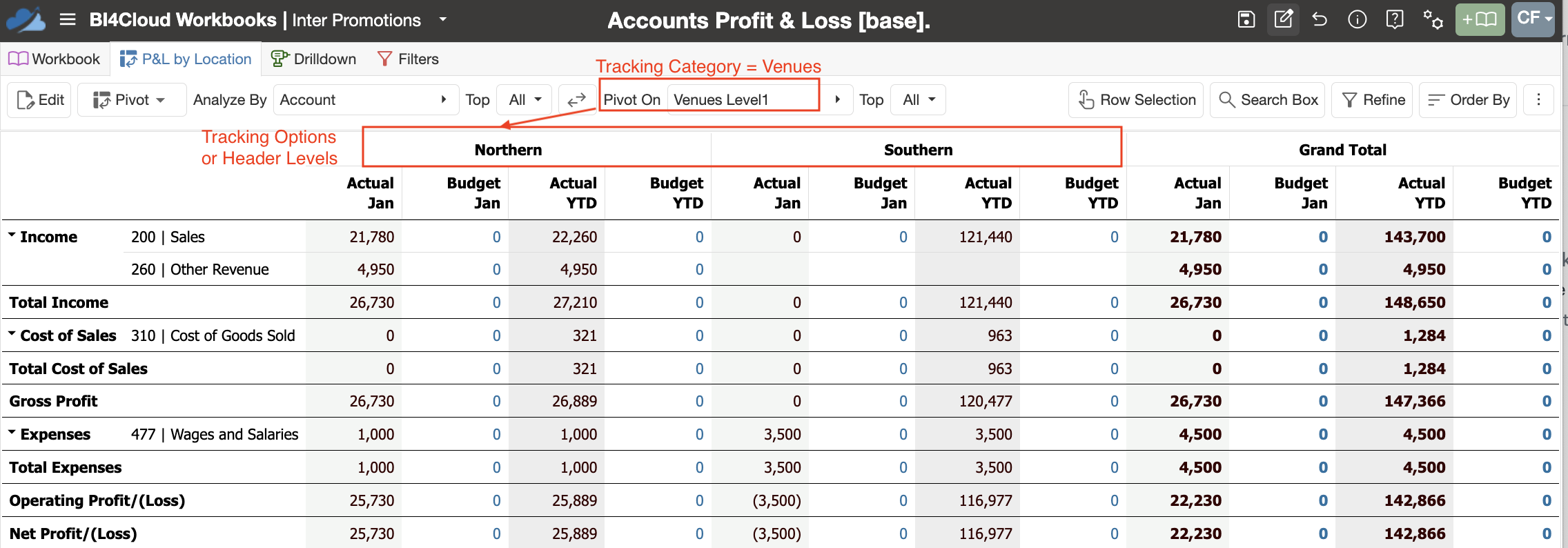1568x548 pixels.
Task: Click the arrow right of Venues Level1
Action: pyautogui.click(x=837, y=100)
